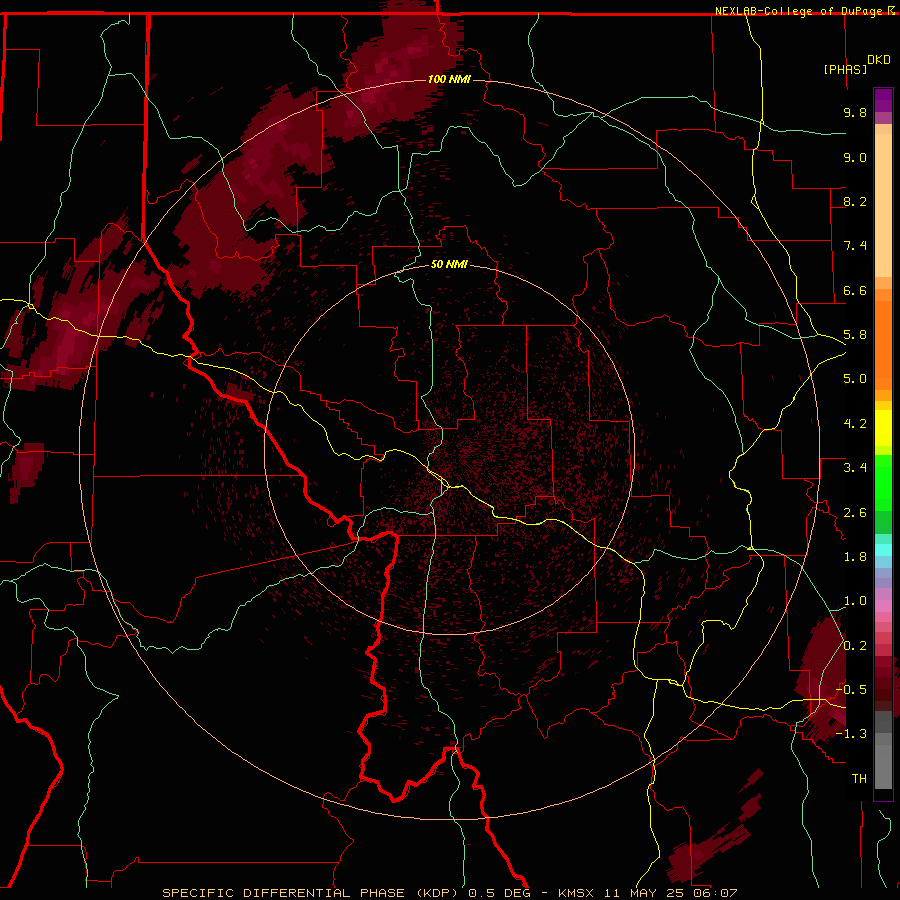Click the 4.2 scale value
Viewport: 900px width, 900px height.
855,424
